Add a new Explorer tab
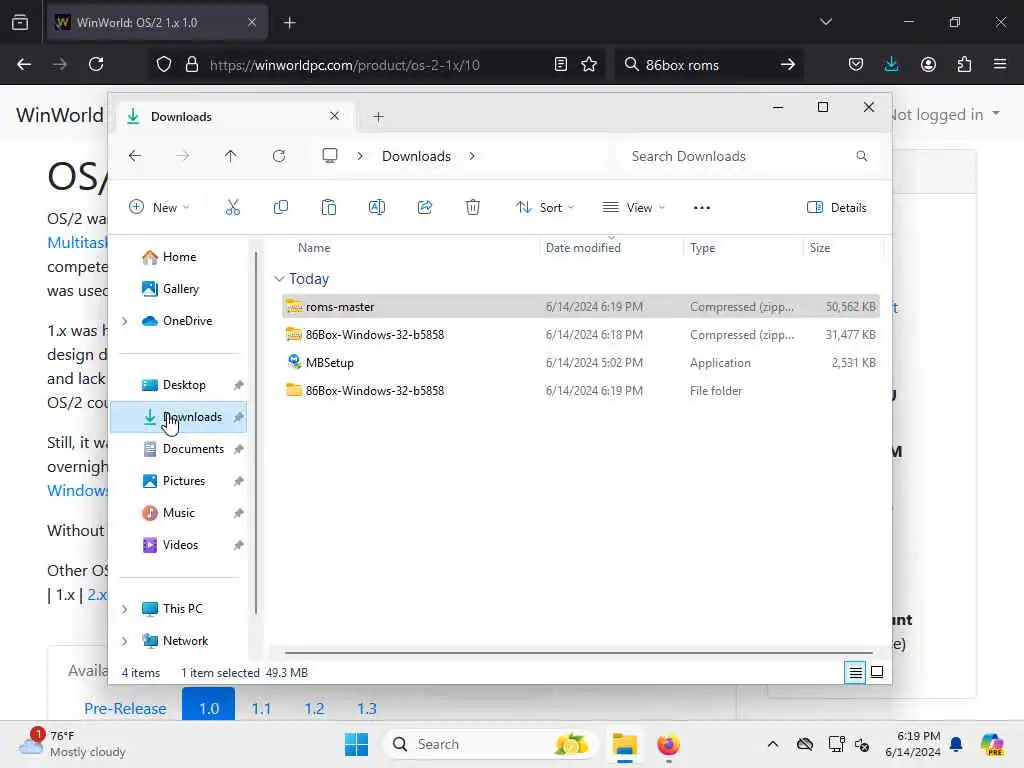This screenshot has height=768, width=1024. tap(378, 117)
